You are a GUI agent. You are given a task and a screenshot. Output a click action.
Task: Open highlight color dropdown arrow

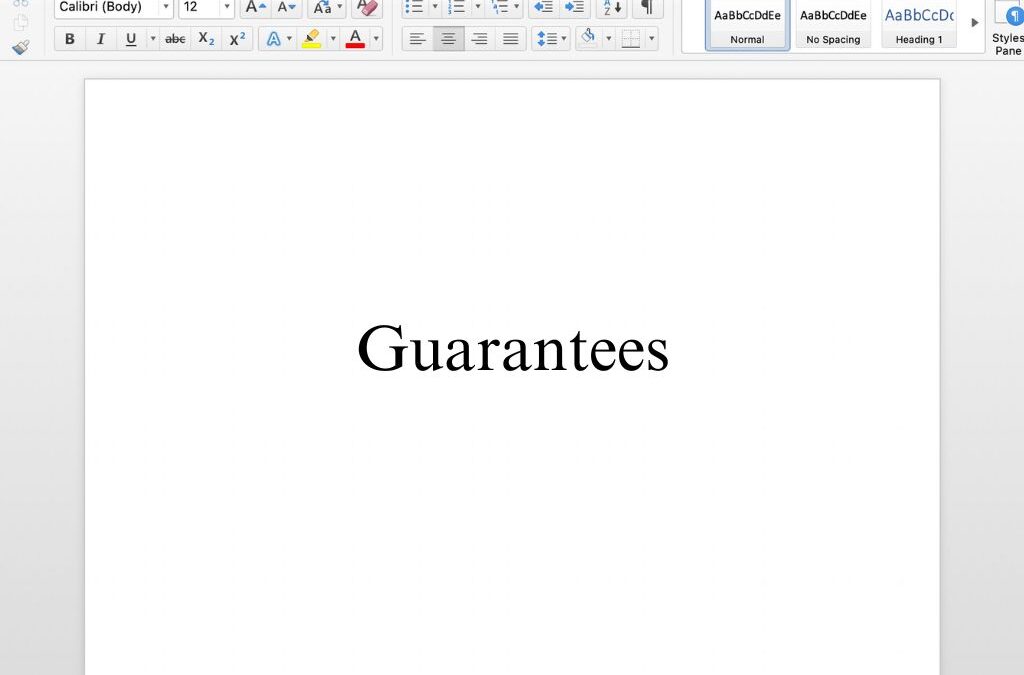333,39
